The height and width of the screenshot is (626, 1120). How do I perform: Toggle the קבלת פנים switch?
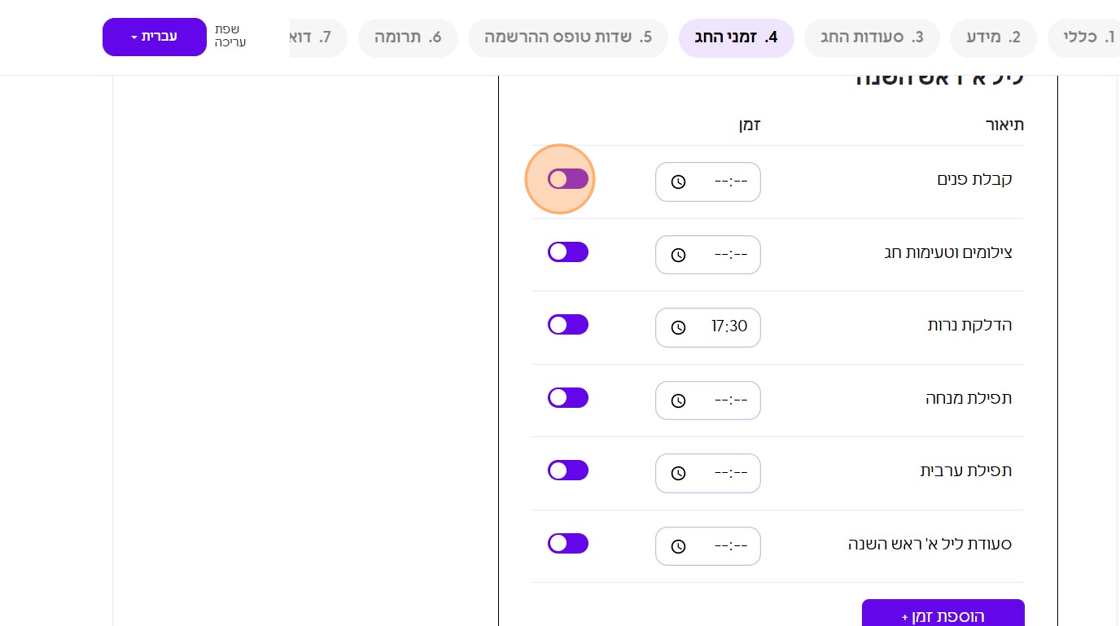(568, 179)
